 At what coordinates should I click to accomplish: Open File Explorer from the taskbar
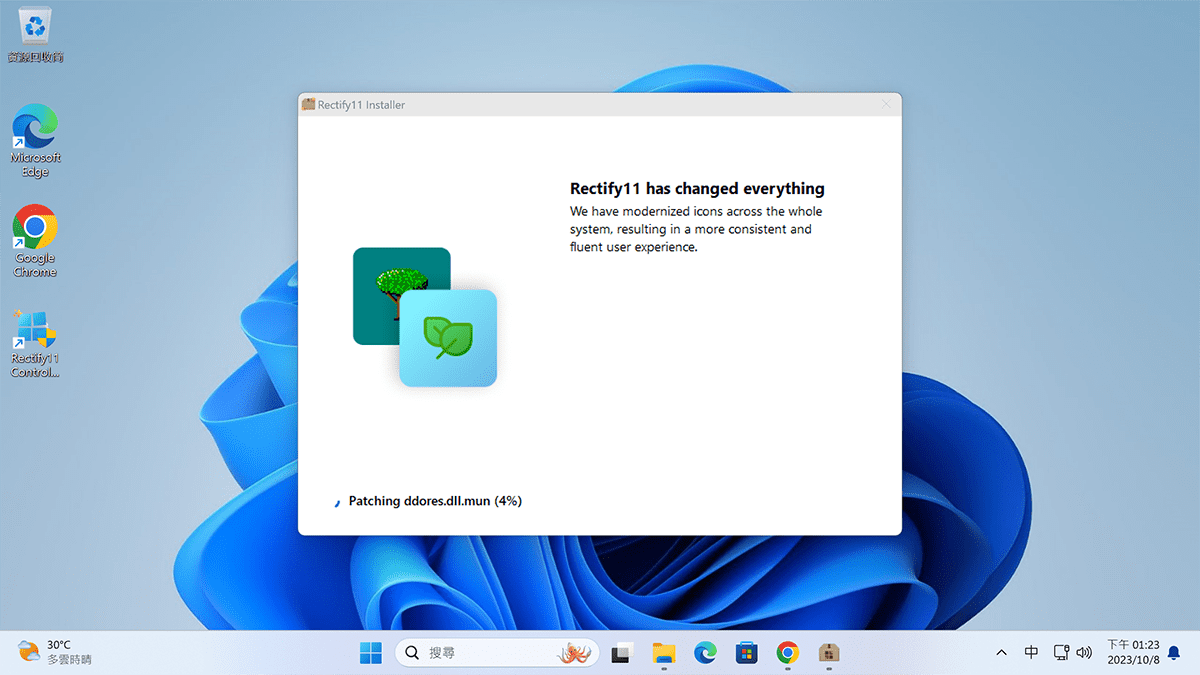(664, 653)
